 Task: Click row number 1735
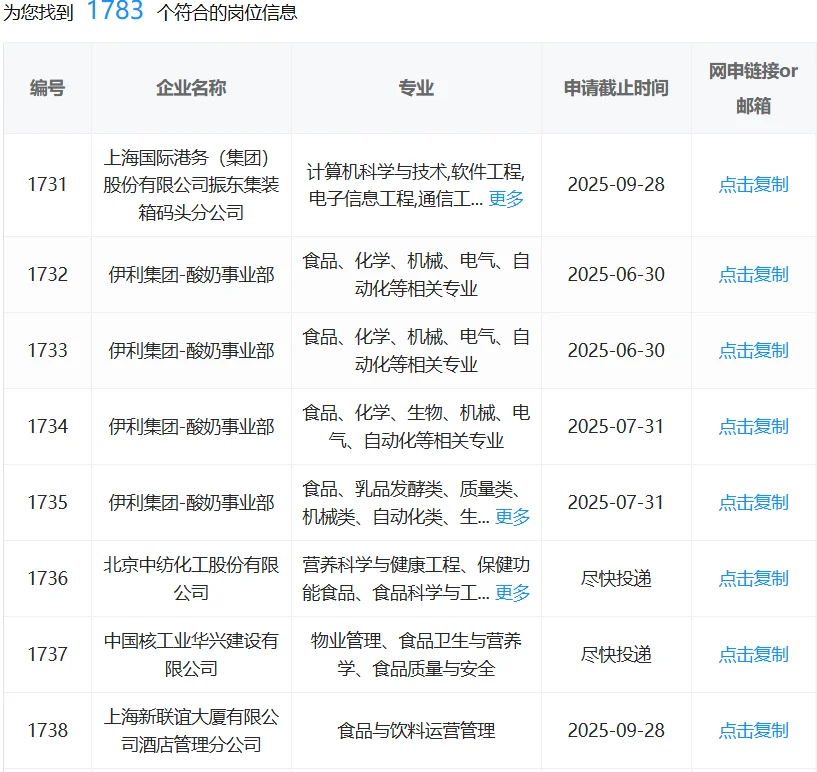[47, 503]
